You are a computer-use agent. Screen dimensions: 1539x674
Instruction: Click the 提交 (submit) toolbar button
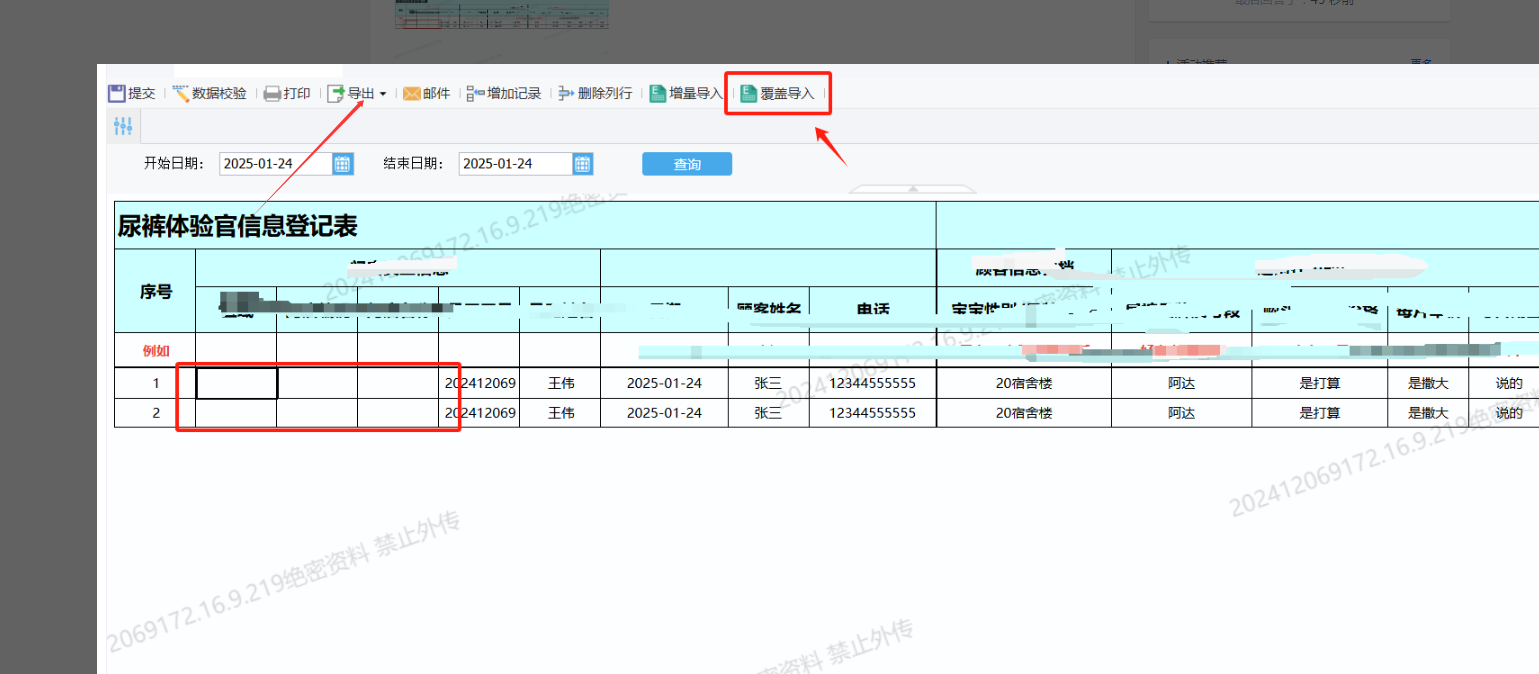click(132, 93)
